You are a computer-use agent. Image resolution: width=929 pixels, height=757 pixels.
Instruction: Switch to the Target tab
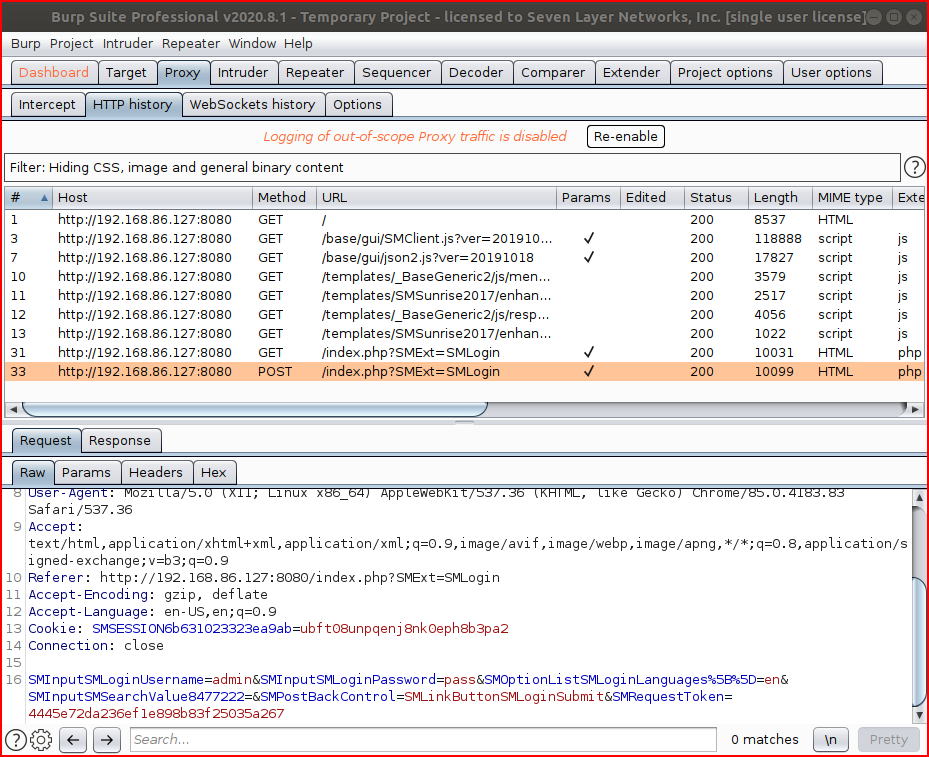126,73
